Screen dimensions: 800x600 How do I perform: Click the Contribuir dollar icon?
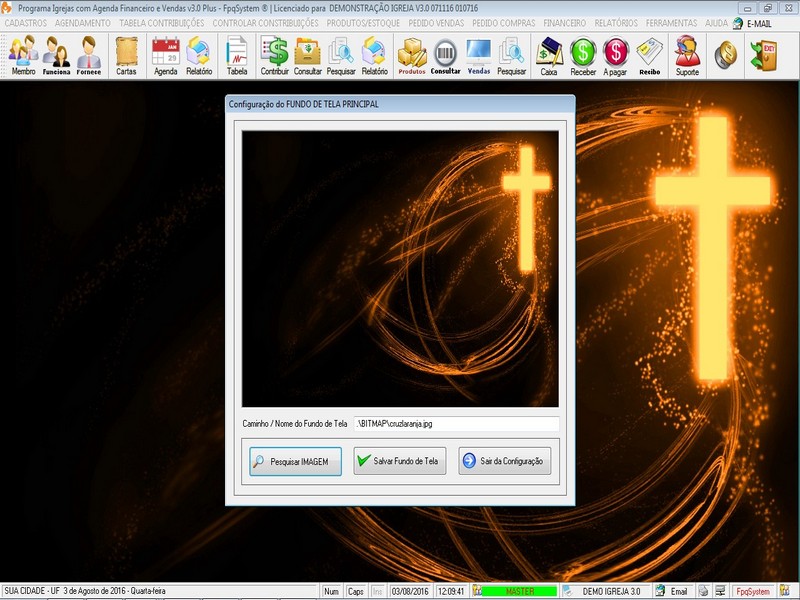pyautogui.click(x=274, y=55)
